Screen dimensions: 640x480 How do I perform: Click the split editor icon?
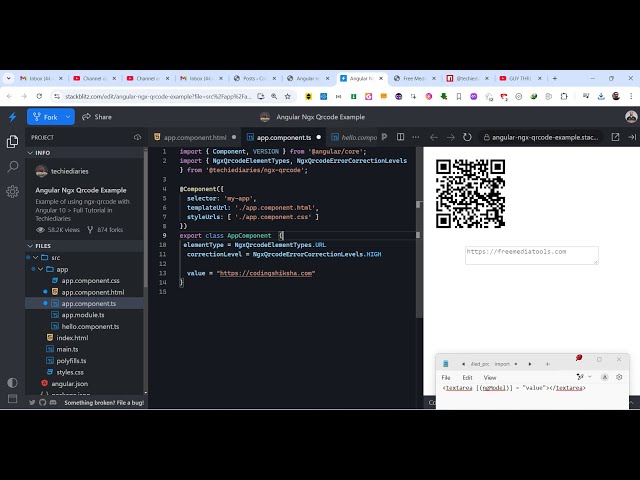click(401, 137)
